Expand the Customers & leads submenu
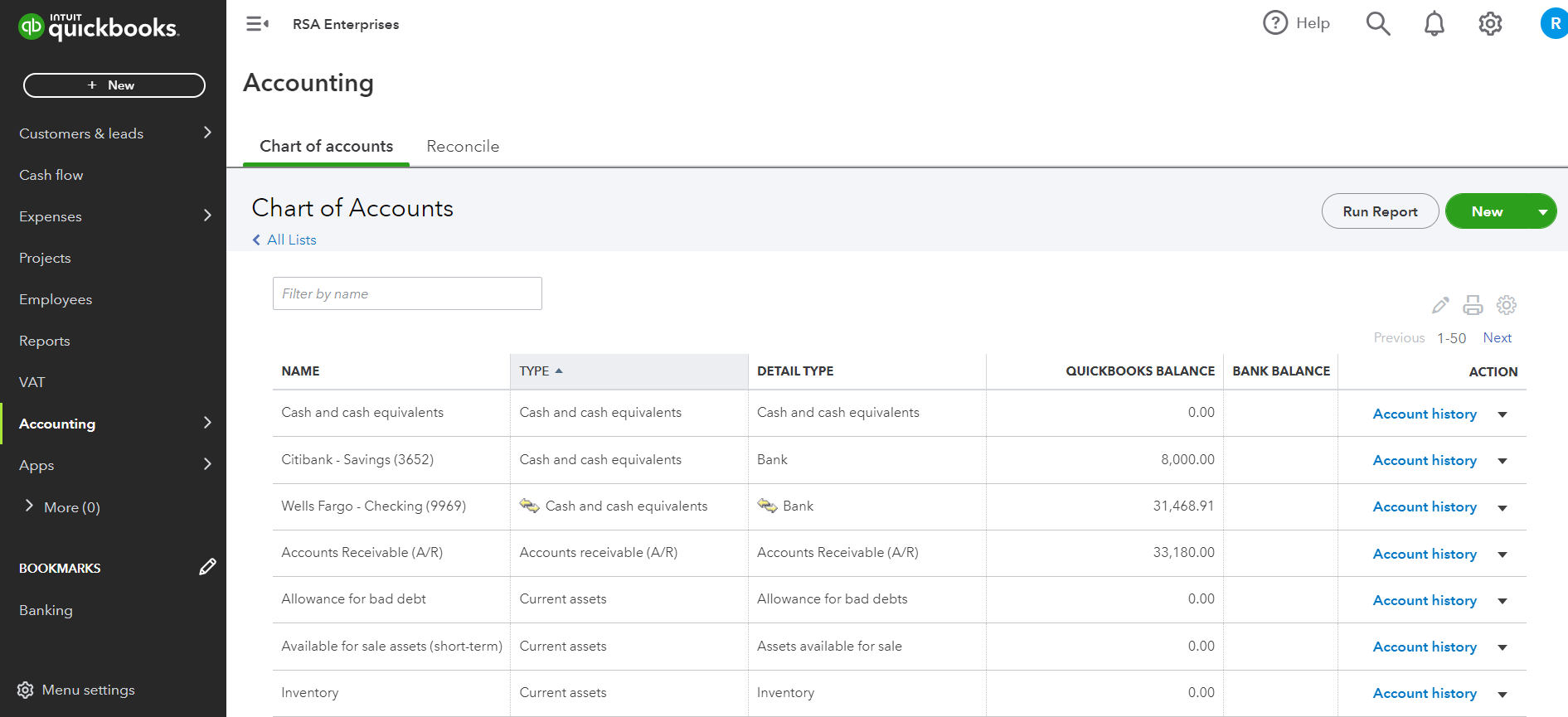This screenshot has width=1568, height=717. tap(207, 133)
